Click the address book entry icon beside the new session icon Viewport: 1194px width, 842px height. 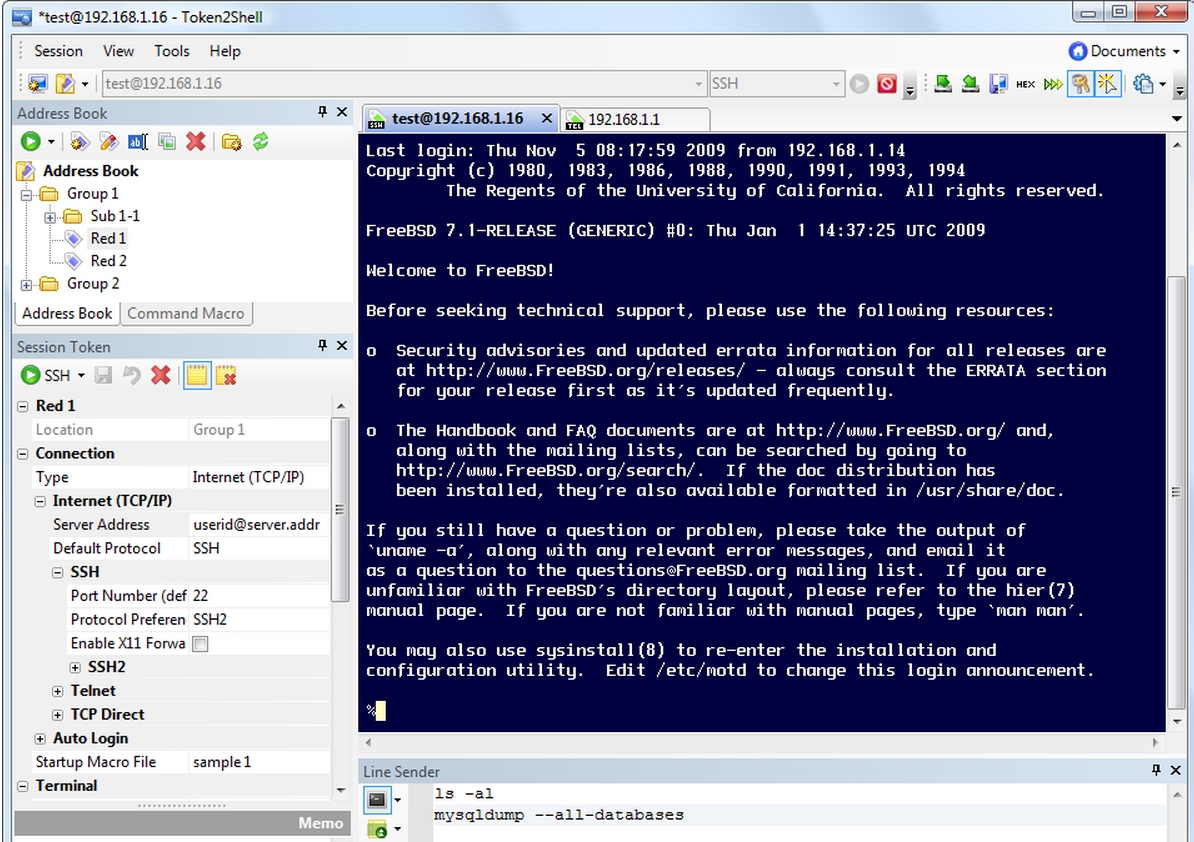coord(65,83)
